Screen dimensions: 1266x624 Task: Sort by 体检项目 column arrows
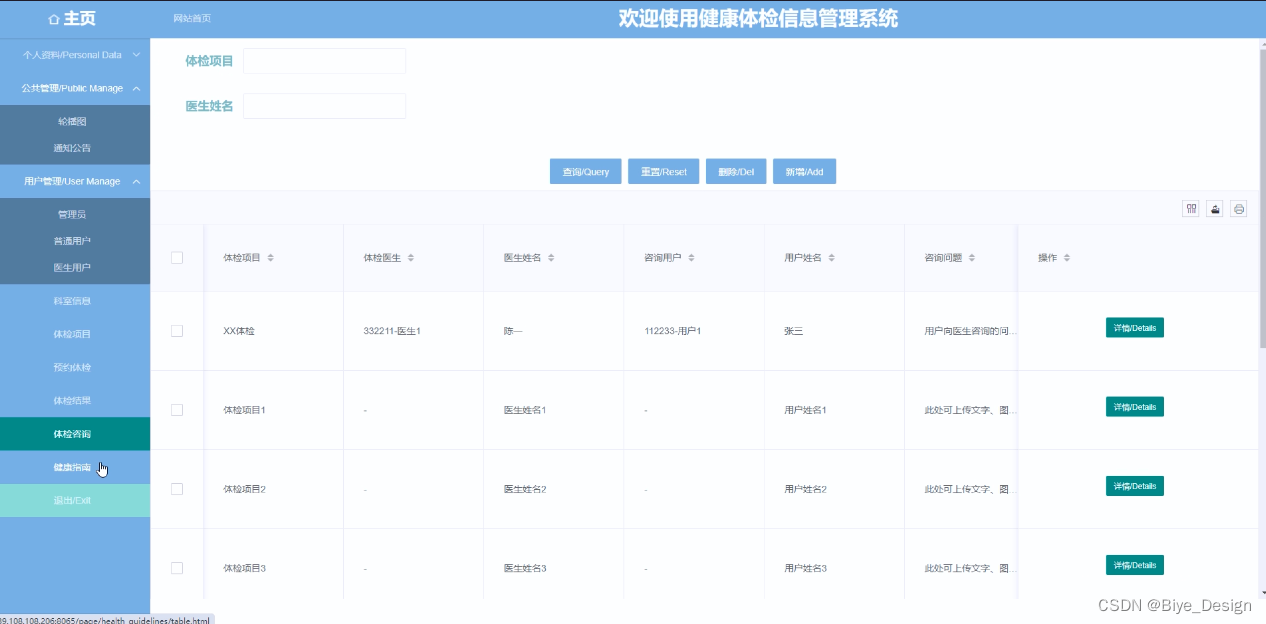point(270,258)
